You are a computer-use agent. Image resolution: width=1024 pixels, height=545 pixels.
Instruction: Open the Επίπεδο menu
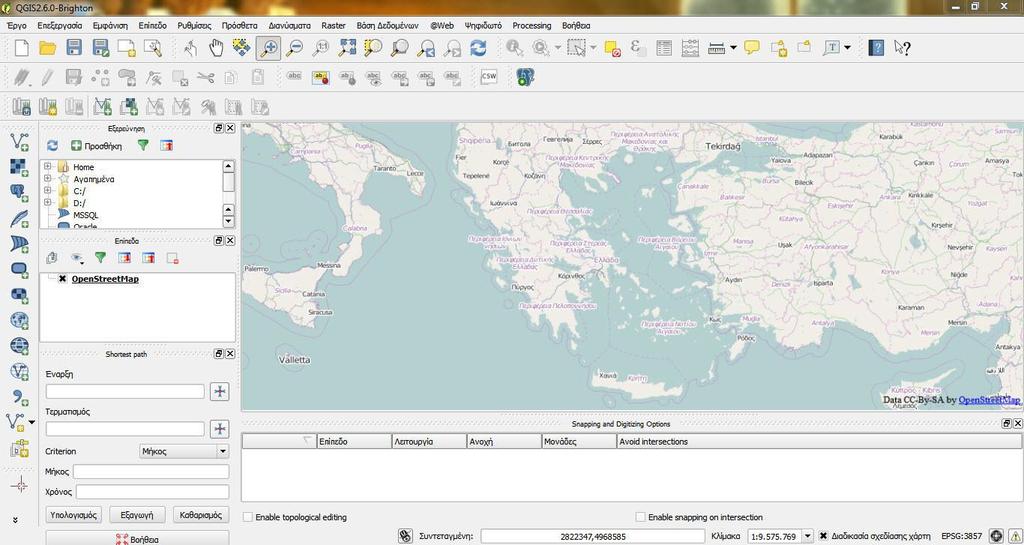pos(152,25)
